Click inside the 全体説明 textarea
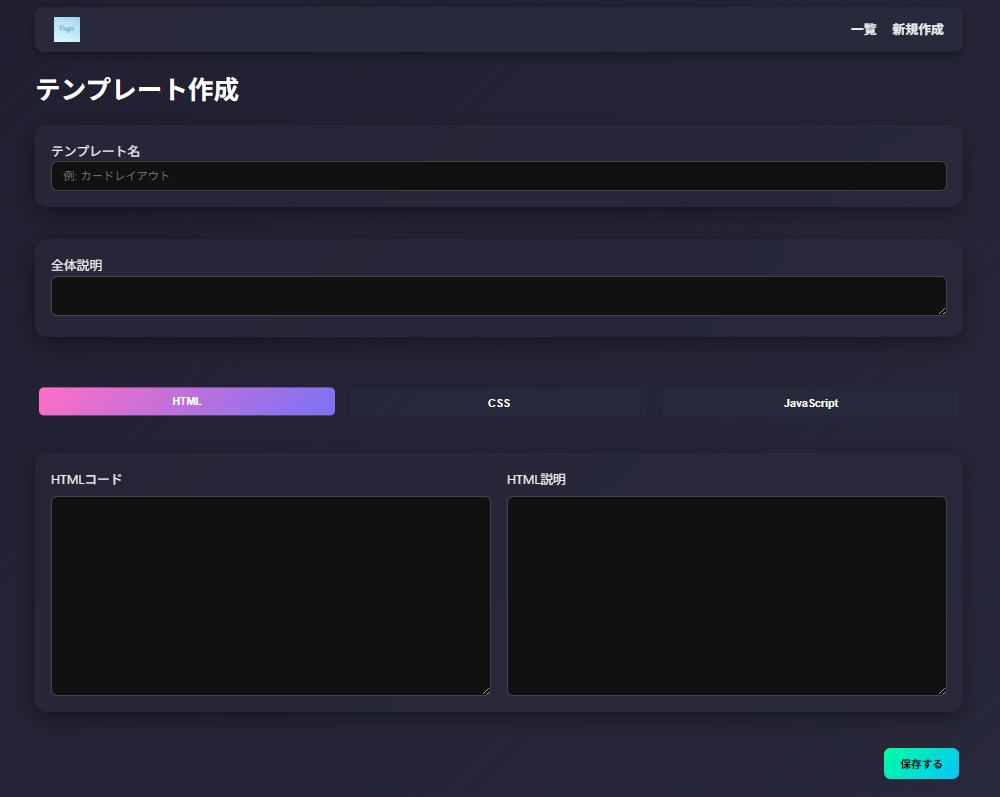Viewport: 1000px width, 797px height. point(498,296)
